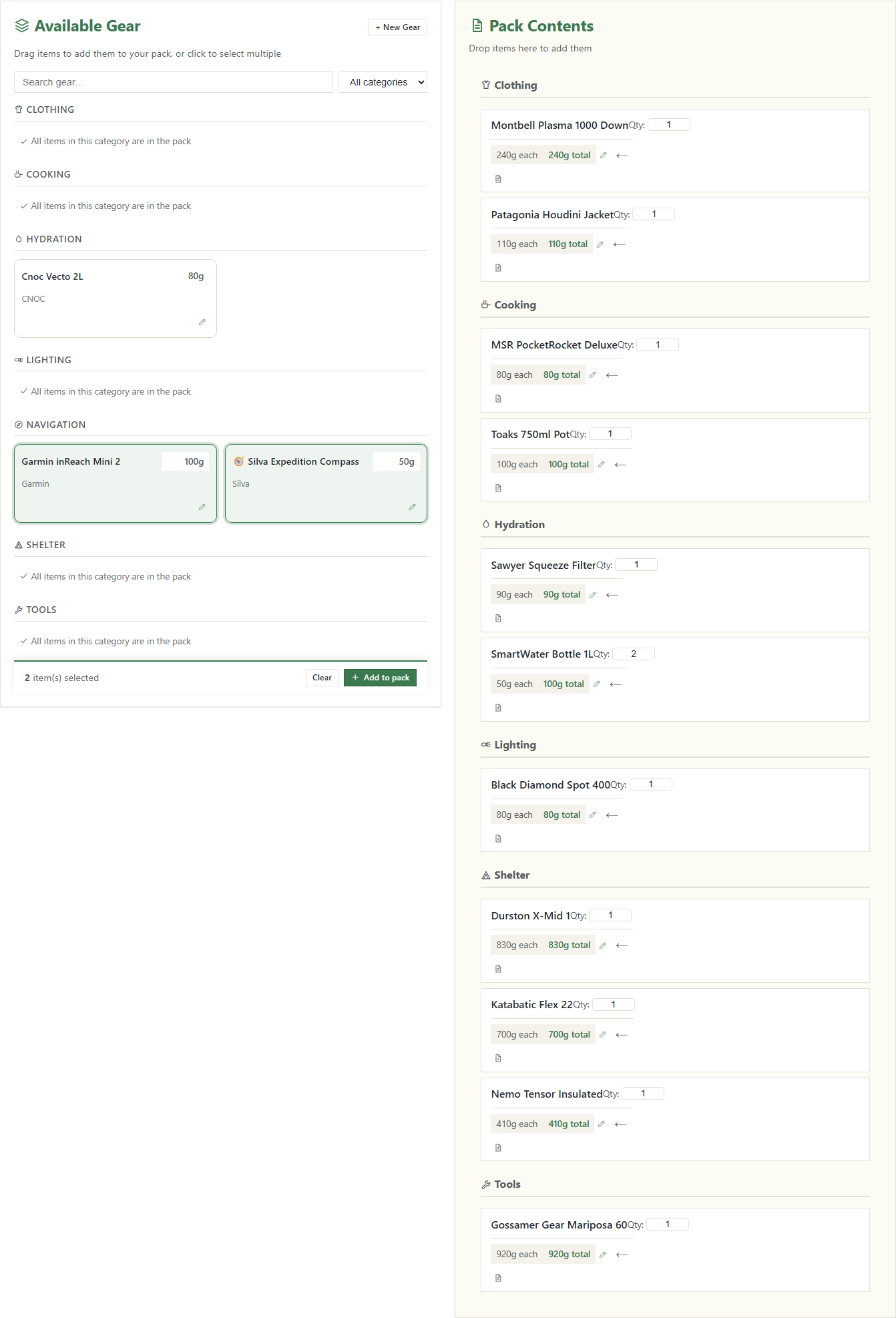Click the quantity field for Nemo Tensor Insulated
This screenshot has width=896, height=1318.
click(643, 1094)
